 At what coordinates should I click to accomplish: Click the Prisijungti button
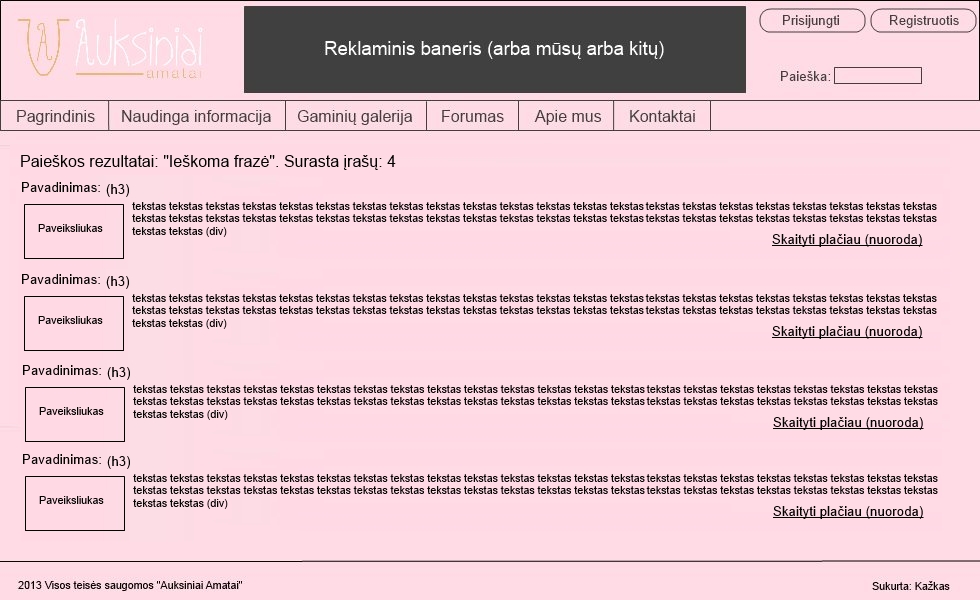810,21
